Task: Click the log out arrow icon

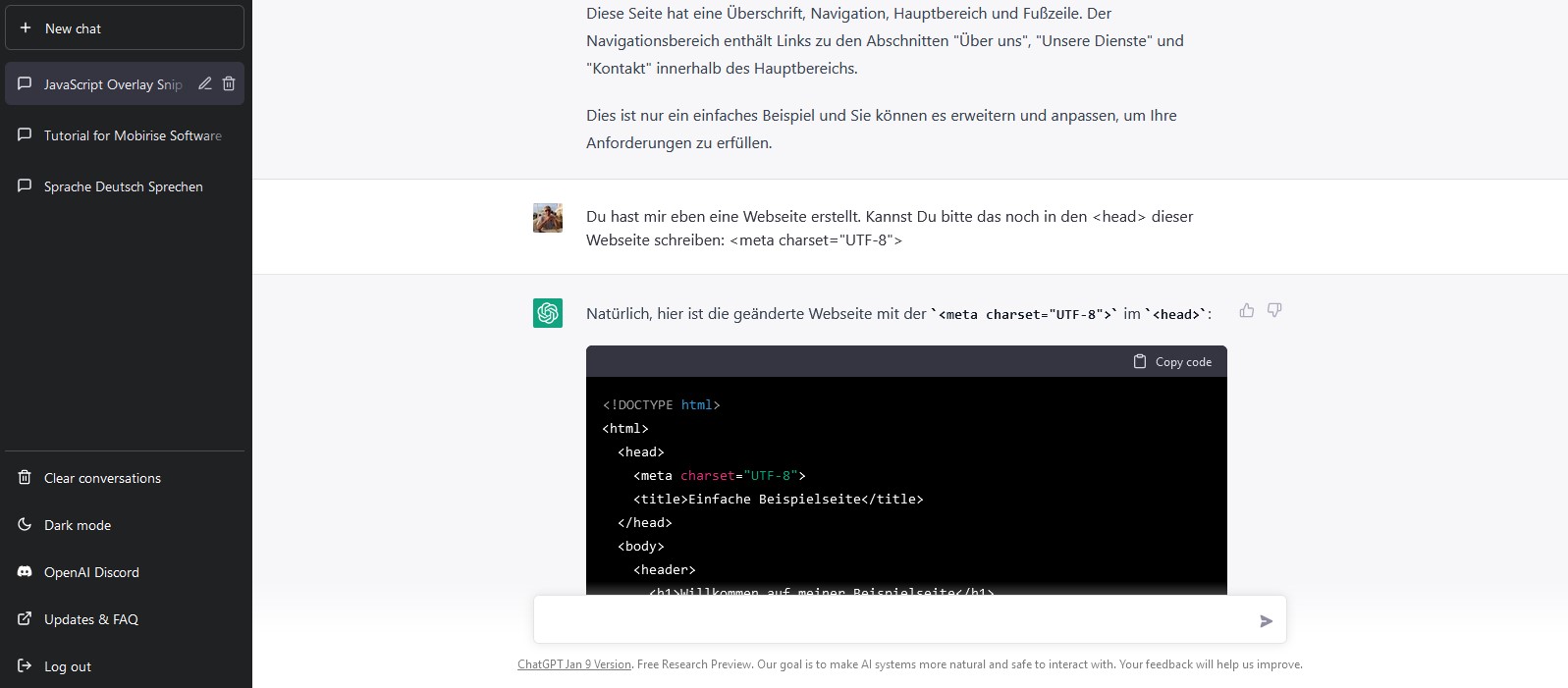Action: click(x=25, y=665)
